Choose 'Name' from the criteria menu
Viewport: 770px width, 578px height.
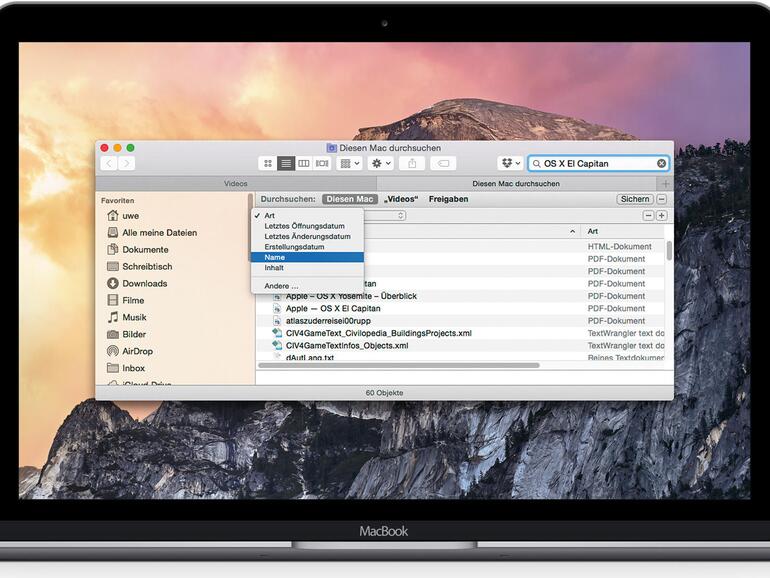[275, 257]
